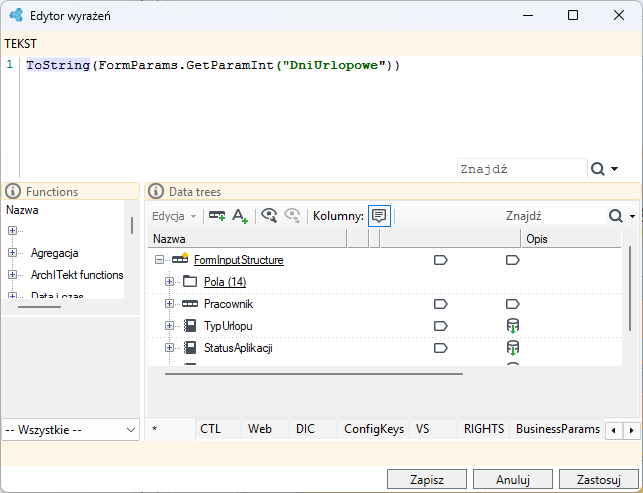Image resolution: width=643 pixels, height=493 pixels.
Task: Click the greyed eye search icon
Action: [x=292, y=215]
